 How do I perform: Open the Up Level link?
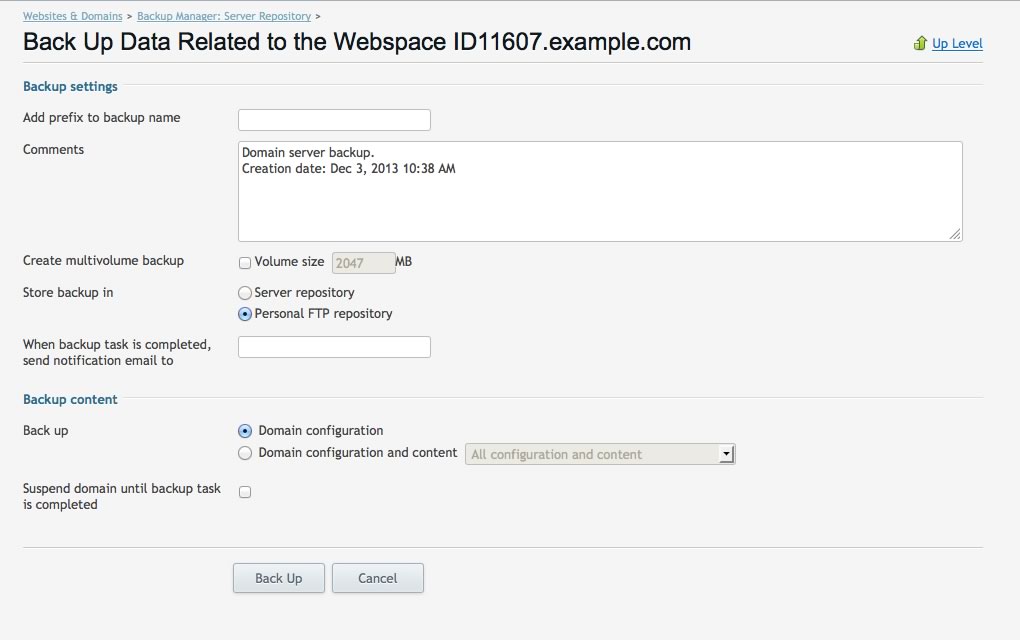[x=957, y=44]
